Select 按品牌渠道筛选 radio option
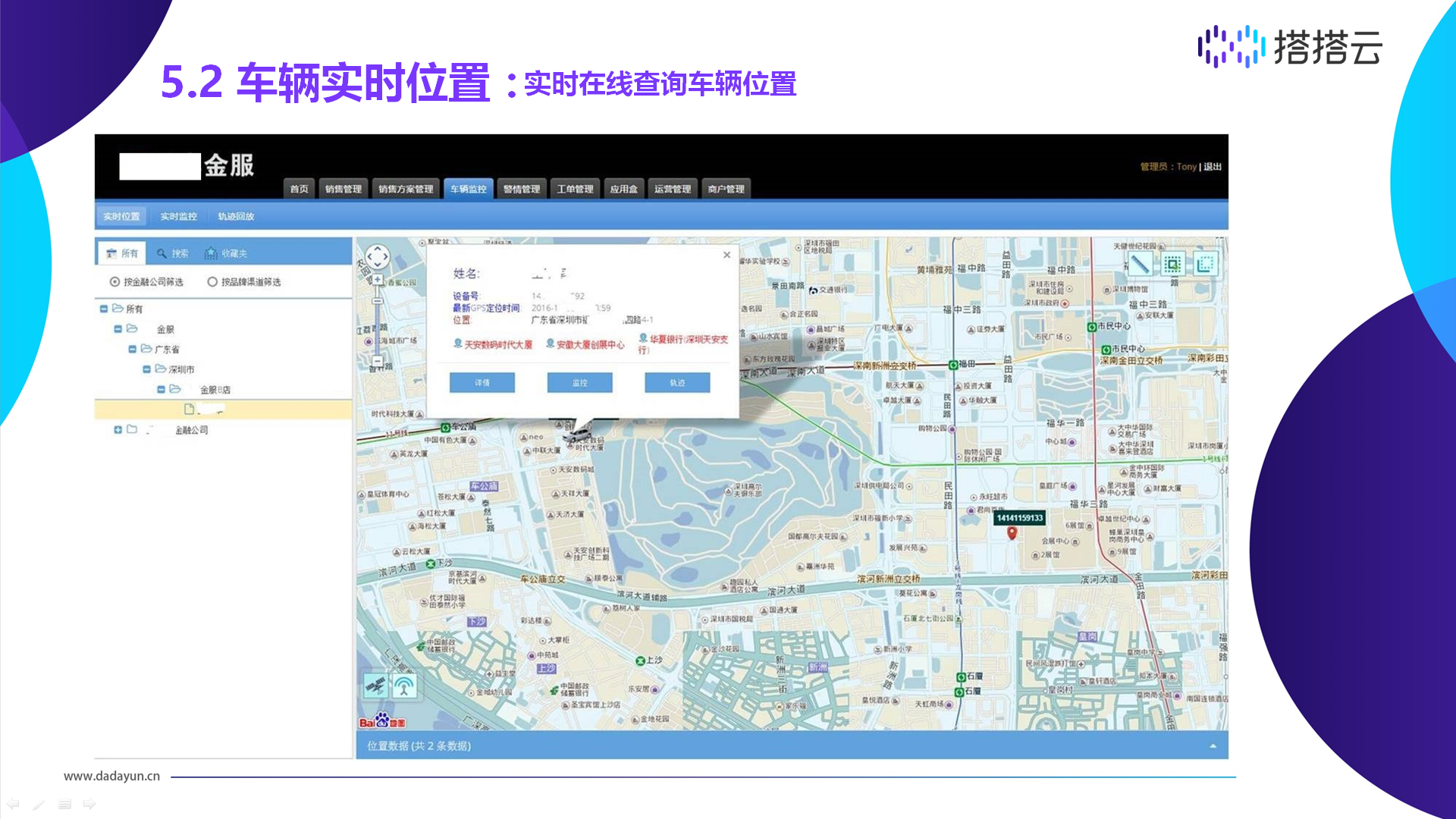 coord(212,282)
